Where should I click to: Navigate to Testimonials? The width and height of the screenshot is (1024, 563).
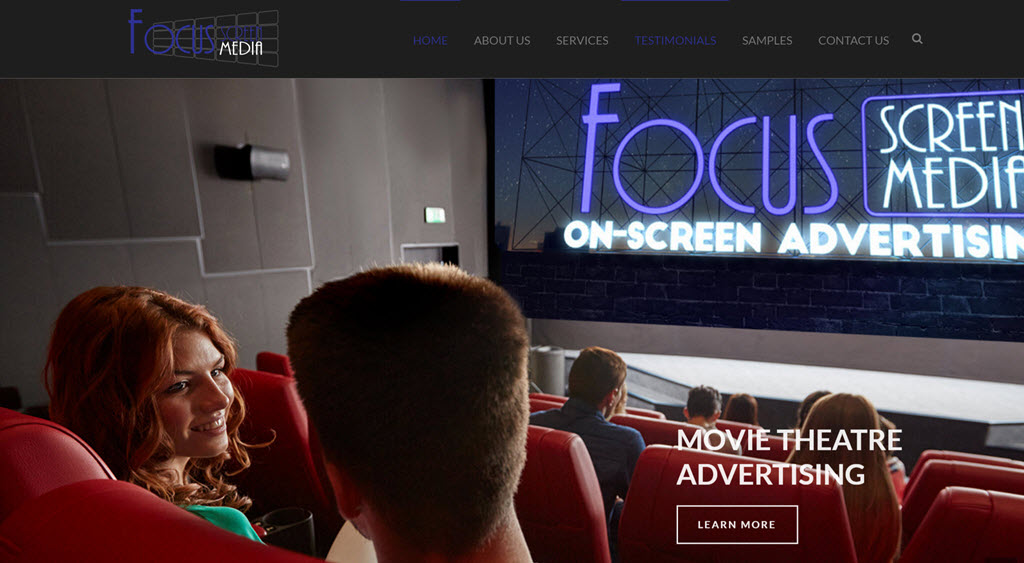click(x=675, y=40)
